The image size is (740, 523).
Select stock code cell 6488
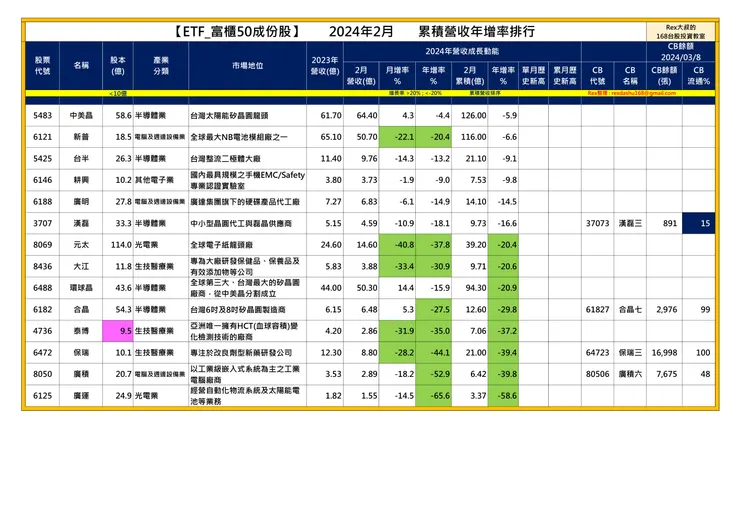point(42,288)
